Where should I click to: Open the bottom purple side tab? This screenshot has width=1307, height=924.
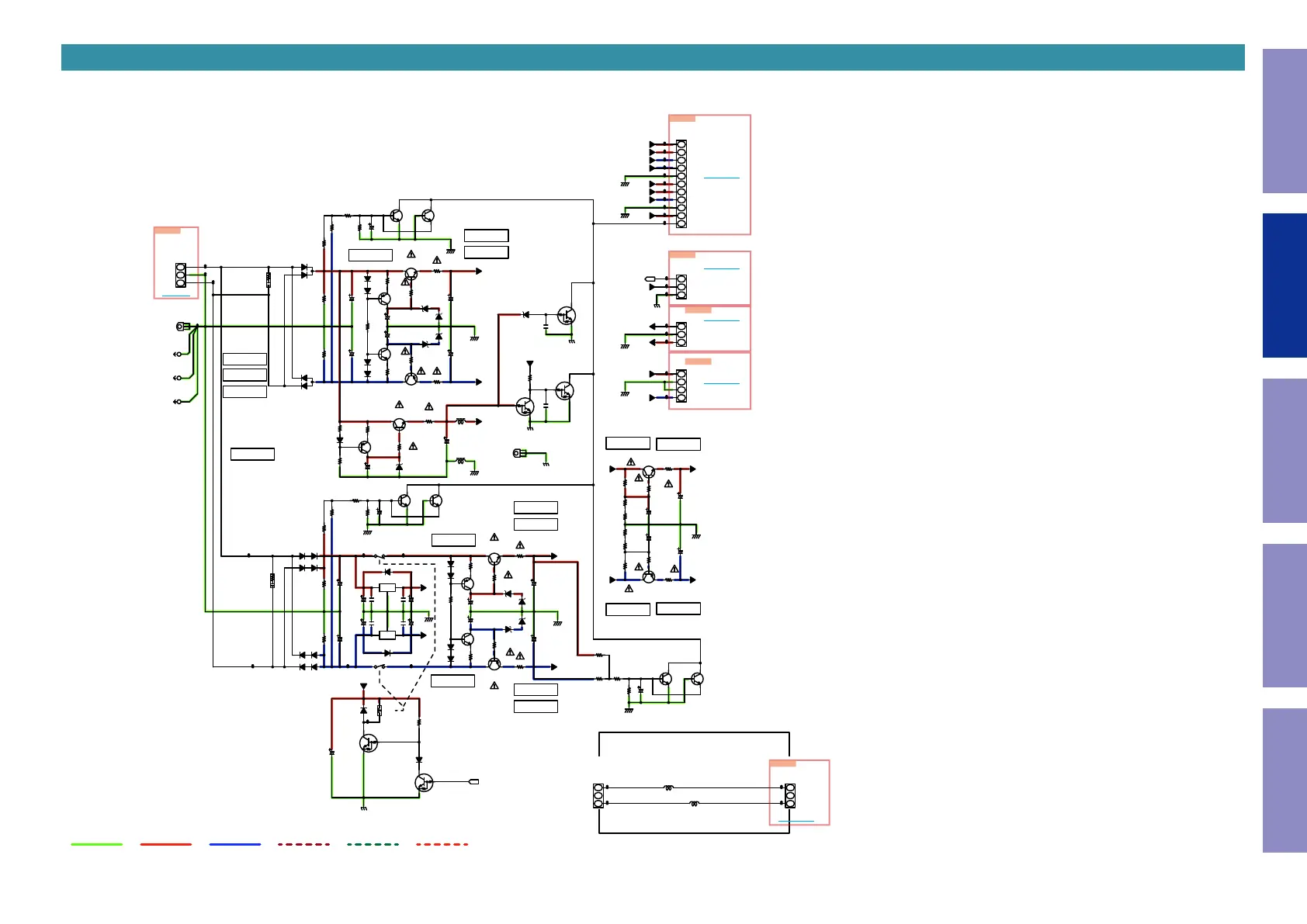tap(1284, 780)
